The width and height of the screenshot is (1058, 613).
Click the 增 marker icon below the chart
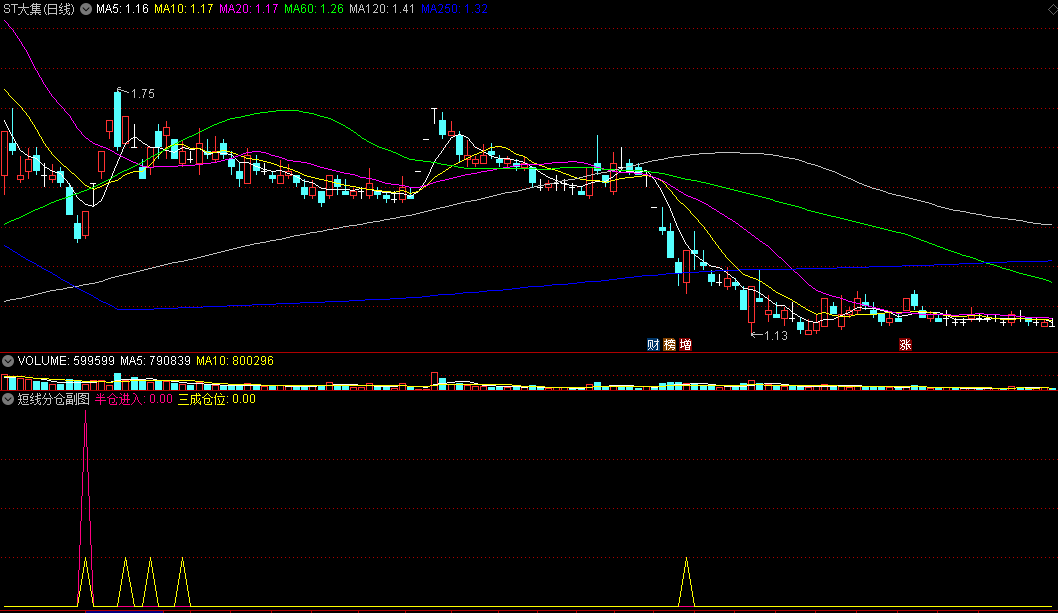click(x=686, y=345)
